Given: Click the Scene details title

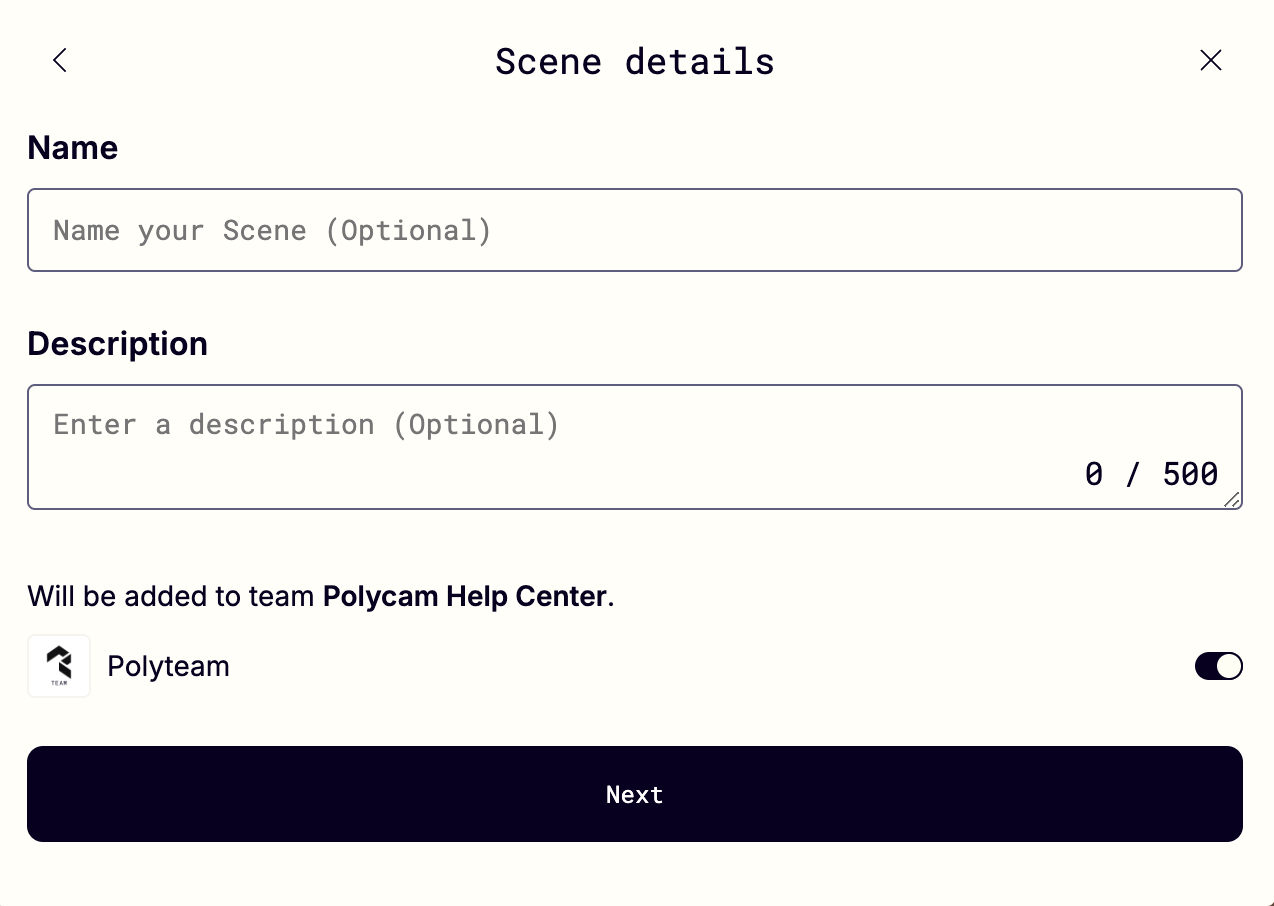Looking at the screenshot, I should pyautogui.click(x=635, y=62).
